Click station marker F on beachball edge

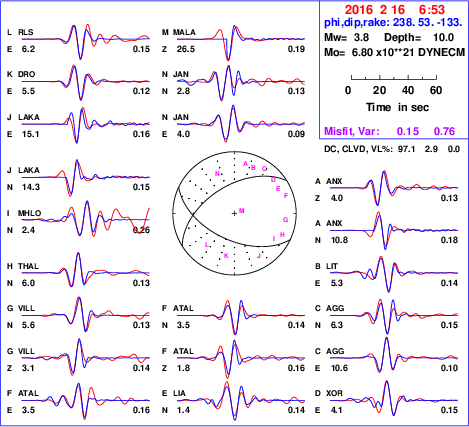286,196
